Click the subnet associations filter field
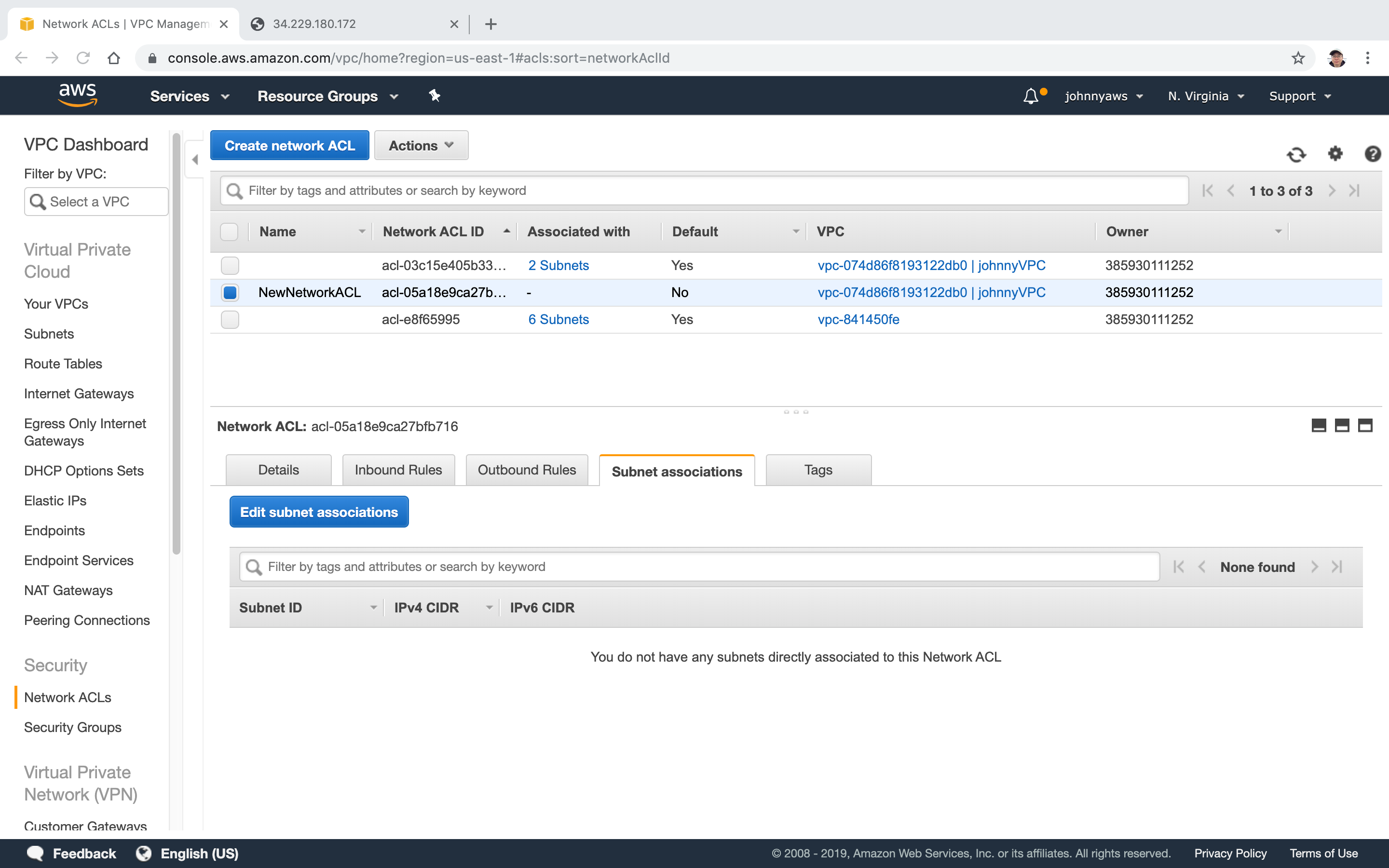1389x868 pixels. point(700,567)
